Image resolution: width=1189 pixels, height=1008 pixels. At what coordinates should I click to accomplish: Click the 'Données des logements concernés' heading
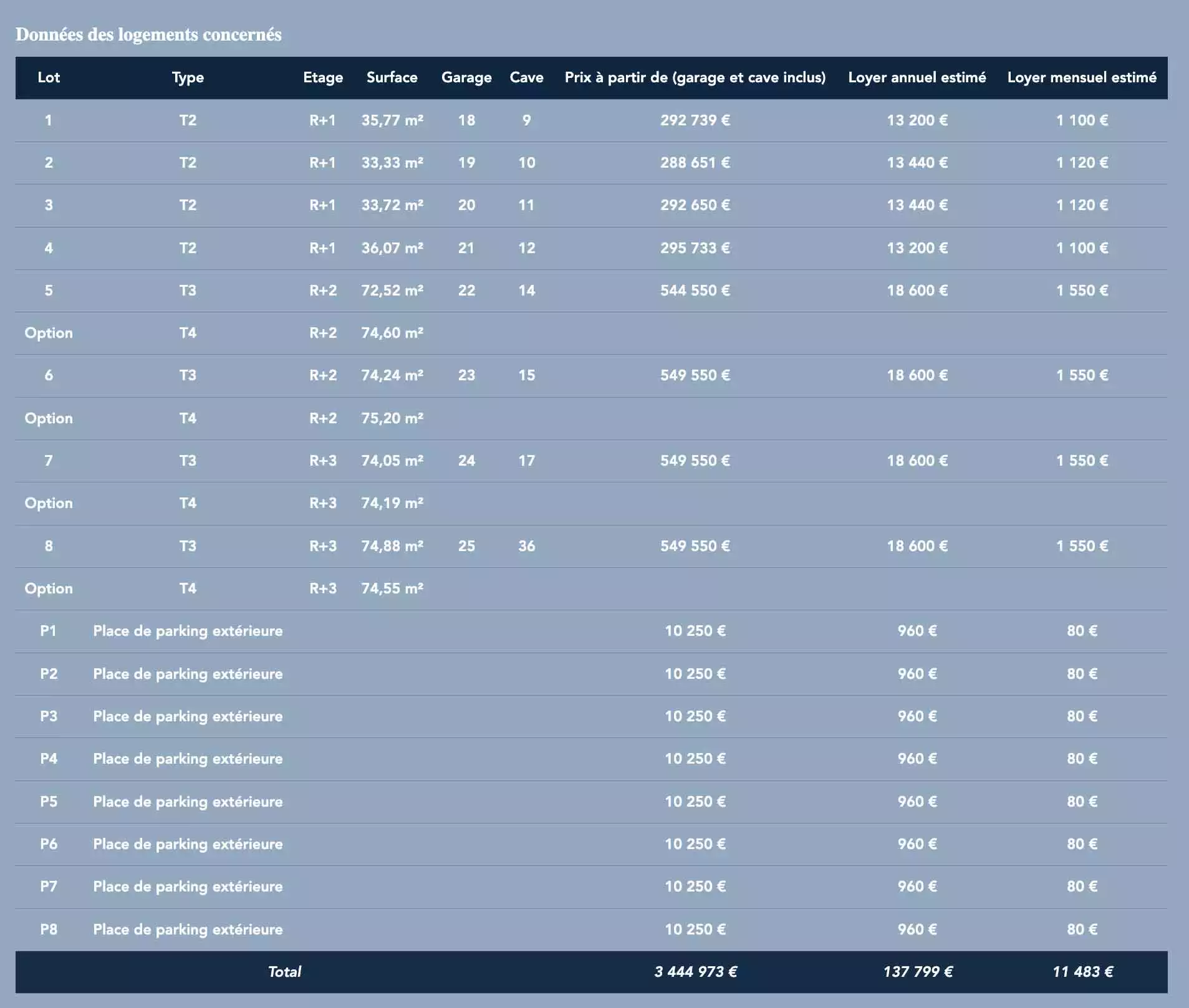coord(148,34)
